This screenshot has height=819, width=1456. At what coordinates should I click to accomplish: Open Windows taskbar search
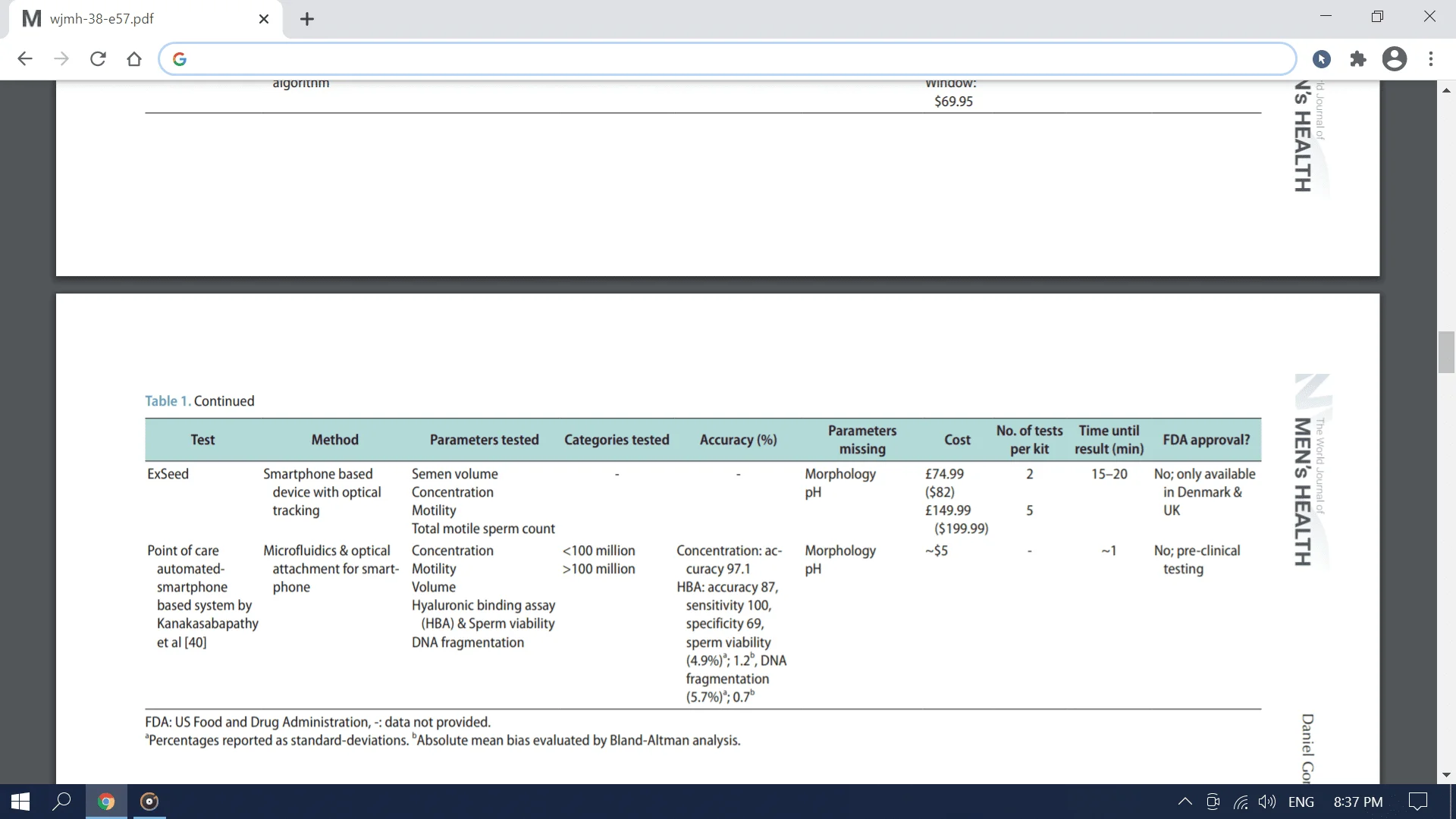pyautogui.click(x=61, y=802)
